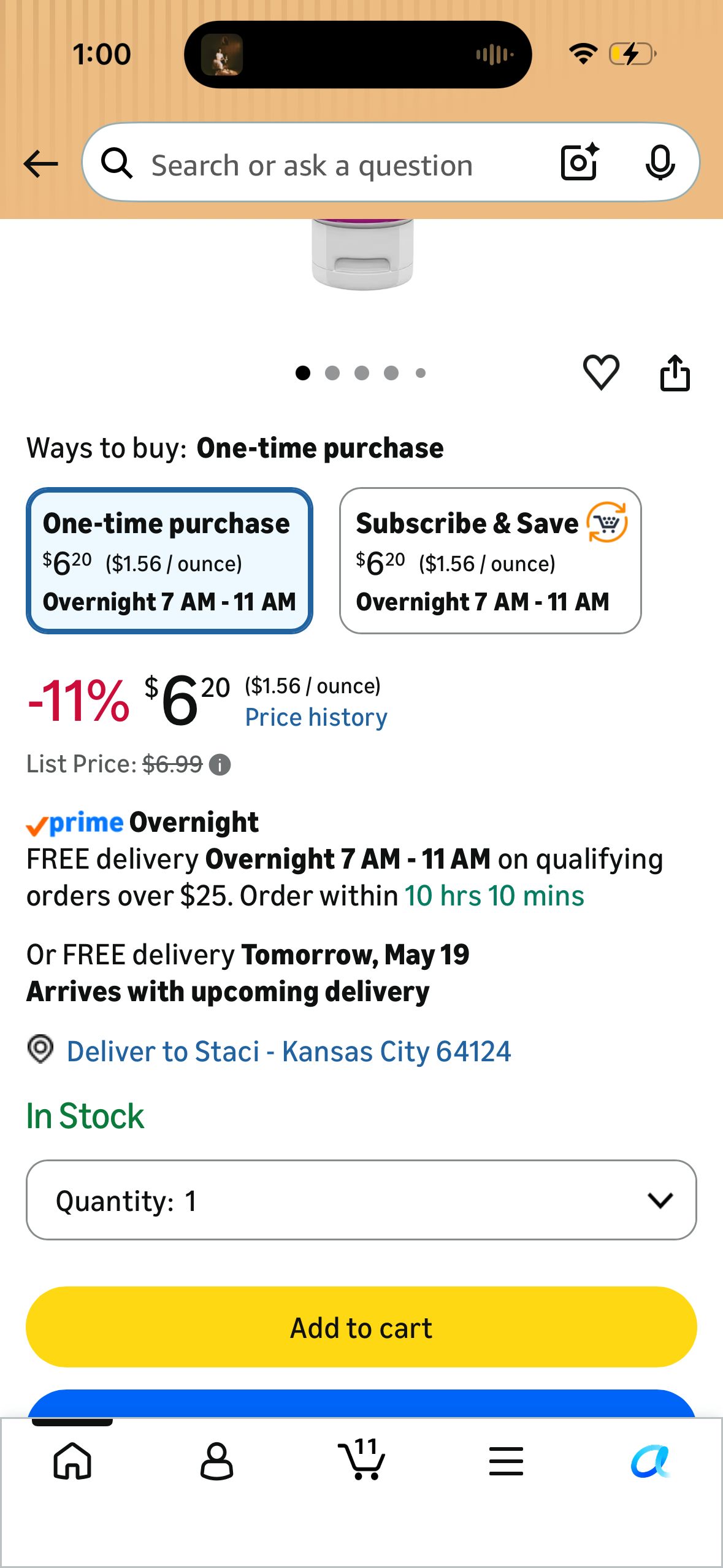Select the second image carousel dot
Viewport: 723px width, 1568px height.
point(332,373)
